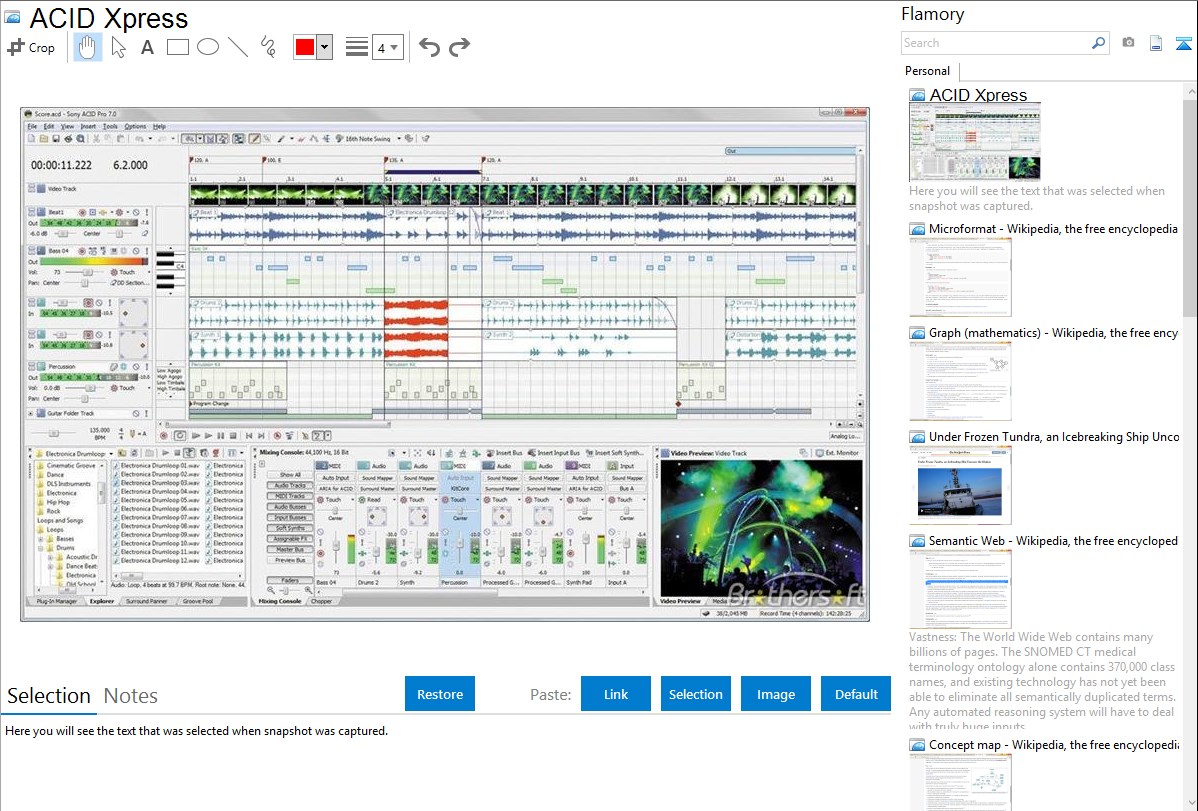The height and width of the screenshot is (811, 1198).
Task: Switch to the Notes tab
Action: coord(131,696)
